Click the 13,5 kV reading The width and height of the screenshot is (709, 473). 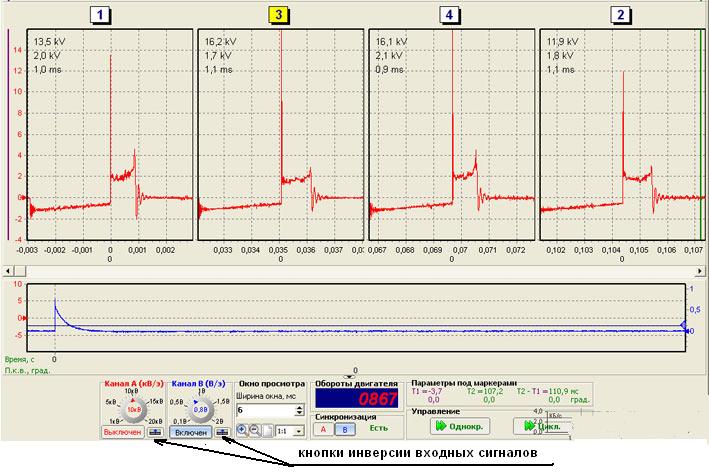click(49, 42)
